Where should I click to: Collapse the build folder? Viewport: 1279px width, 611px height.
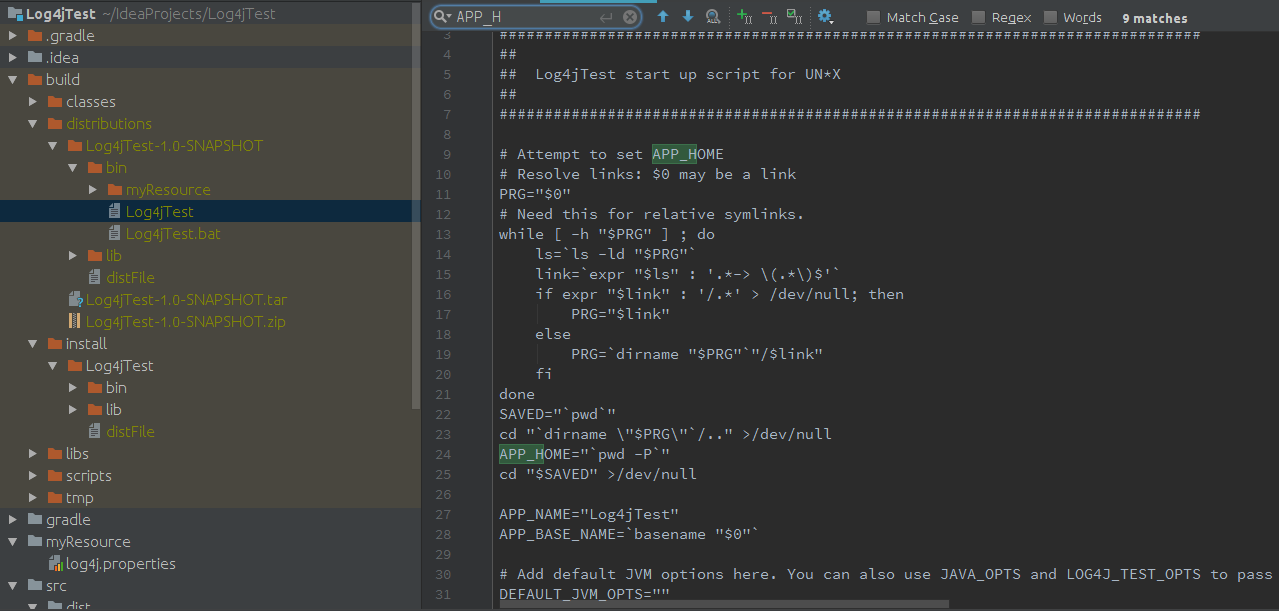(x=13, y=80)
